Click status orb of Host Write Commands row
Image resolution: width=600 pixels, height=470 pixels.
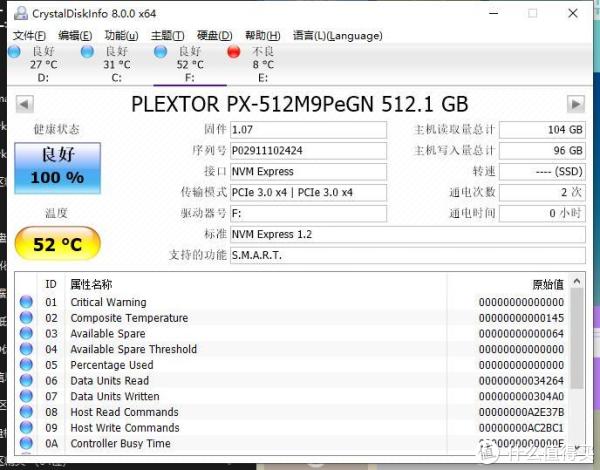point(26,428)
